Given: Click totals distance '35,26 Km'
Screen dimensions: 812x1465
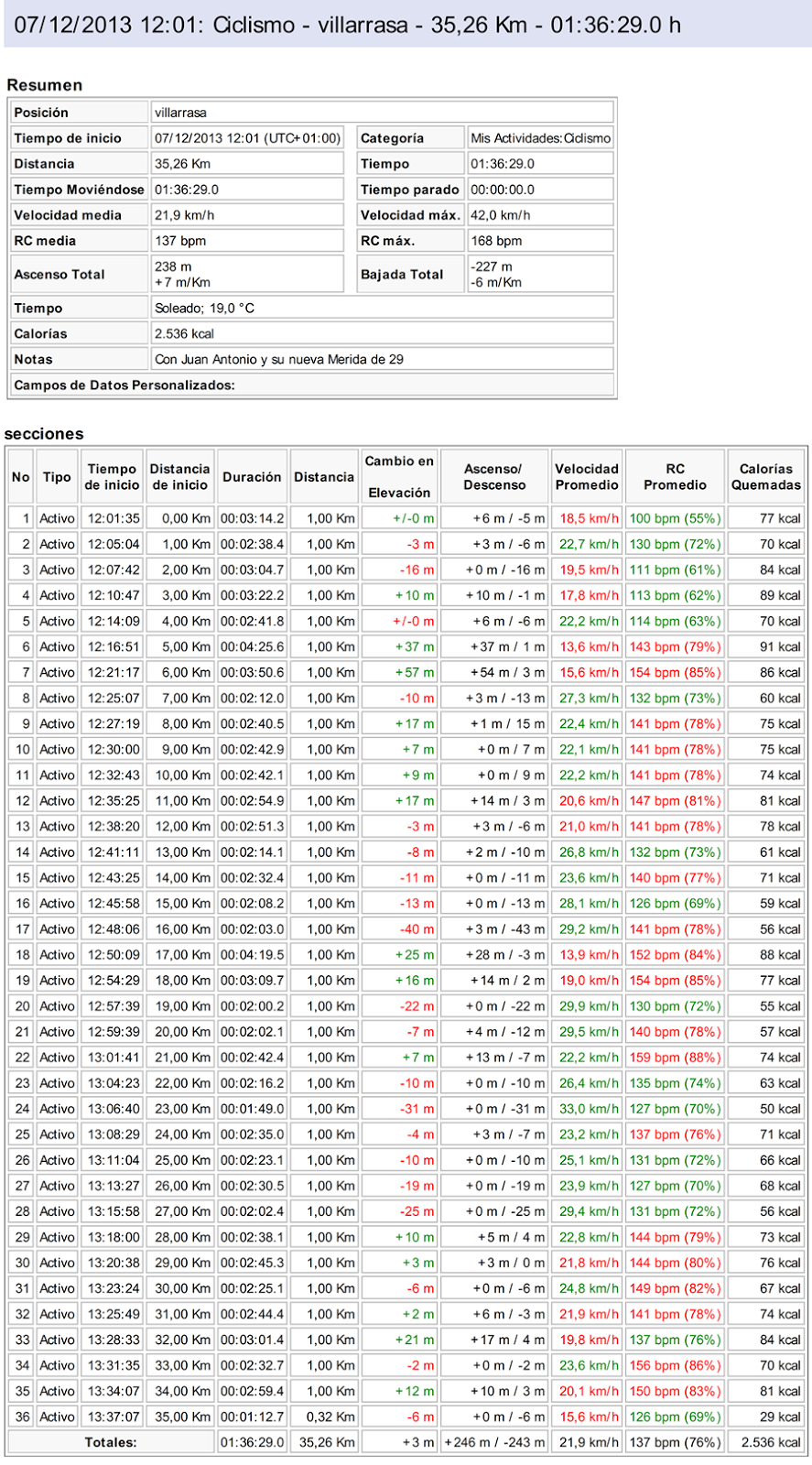Looking at the screenshot, I should click(328, 1441).
